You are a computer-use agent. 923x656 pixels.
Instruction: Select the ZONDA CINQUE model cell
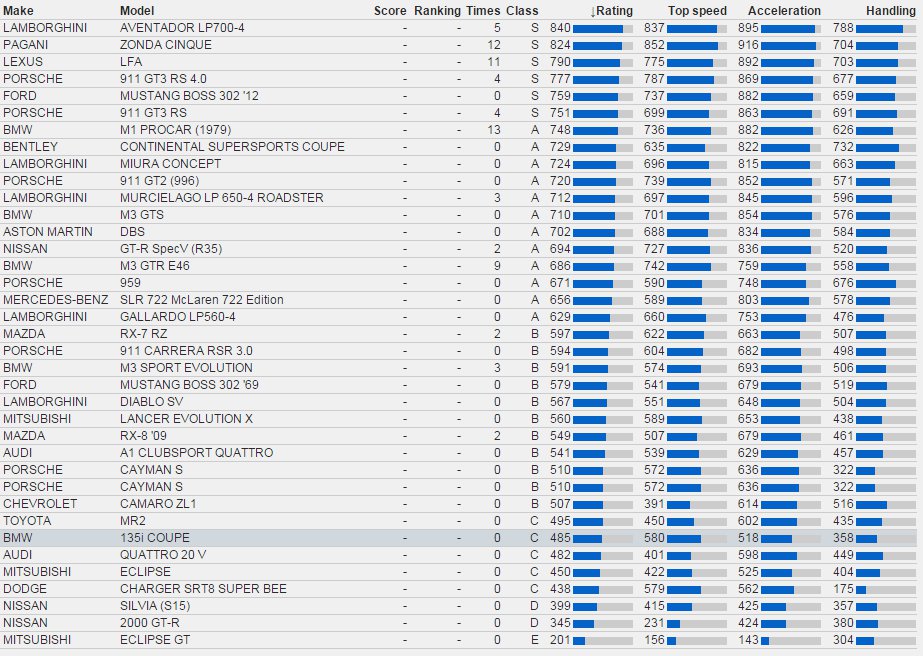click(165, 45)
